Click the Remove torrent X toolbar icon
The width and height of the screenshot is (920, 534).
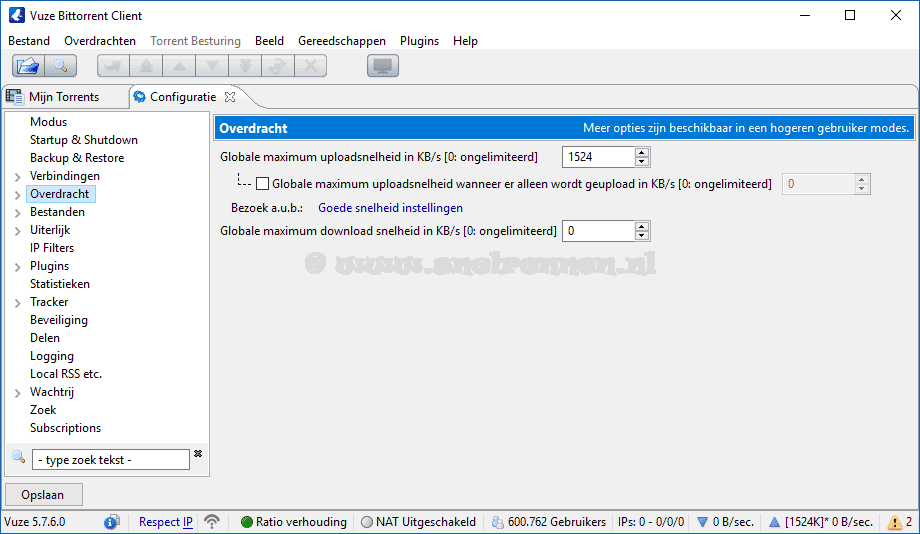pyautogui.click(x=310, y=66)
